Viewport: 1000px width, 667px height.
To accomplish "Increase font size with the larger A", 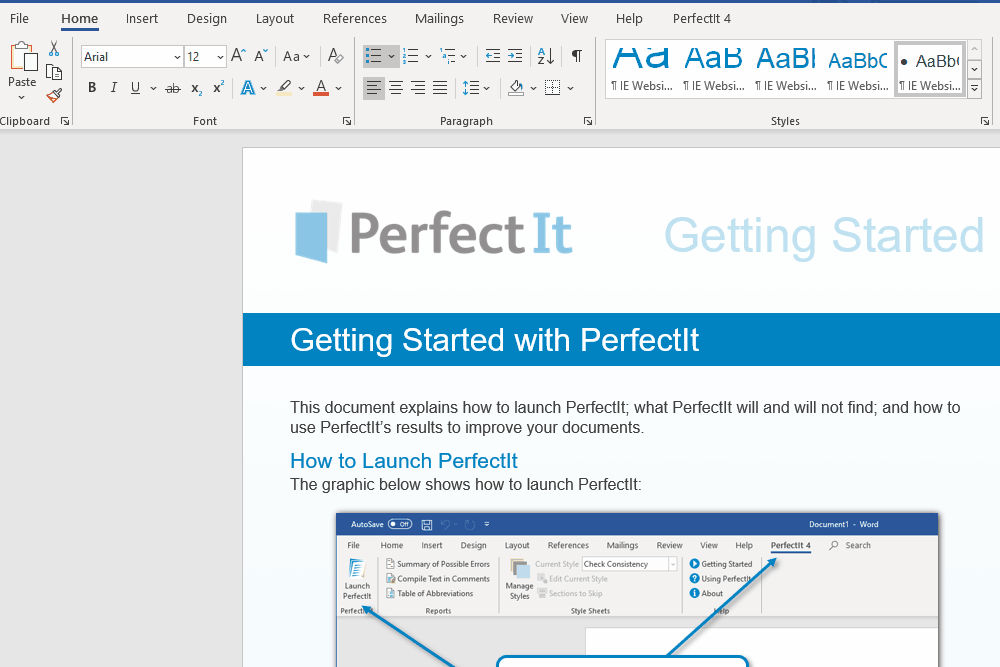I will pos(238,56).
